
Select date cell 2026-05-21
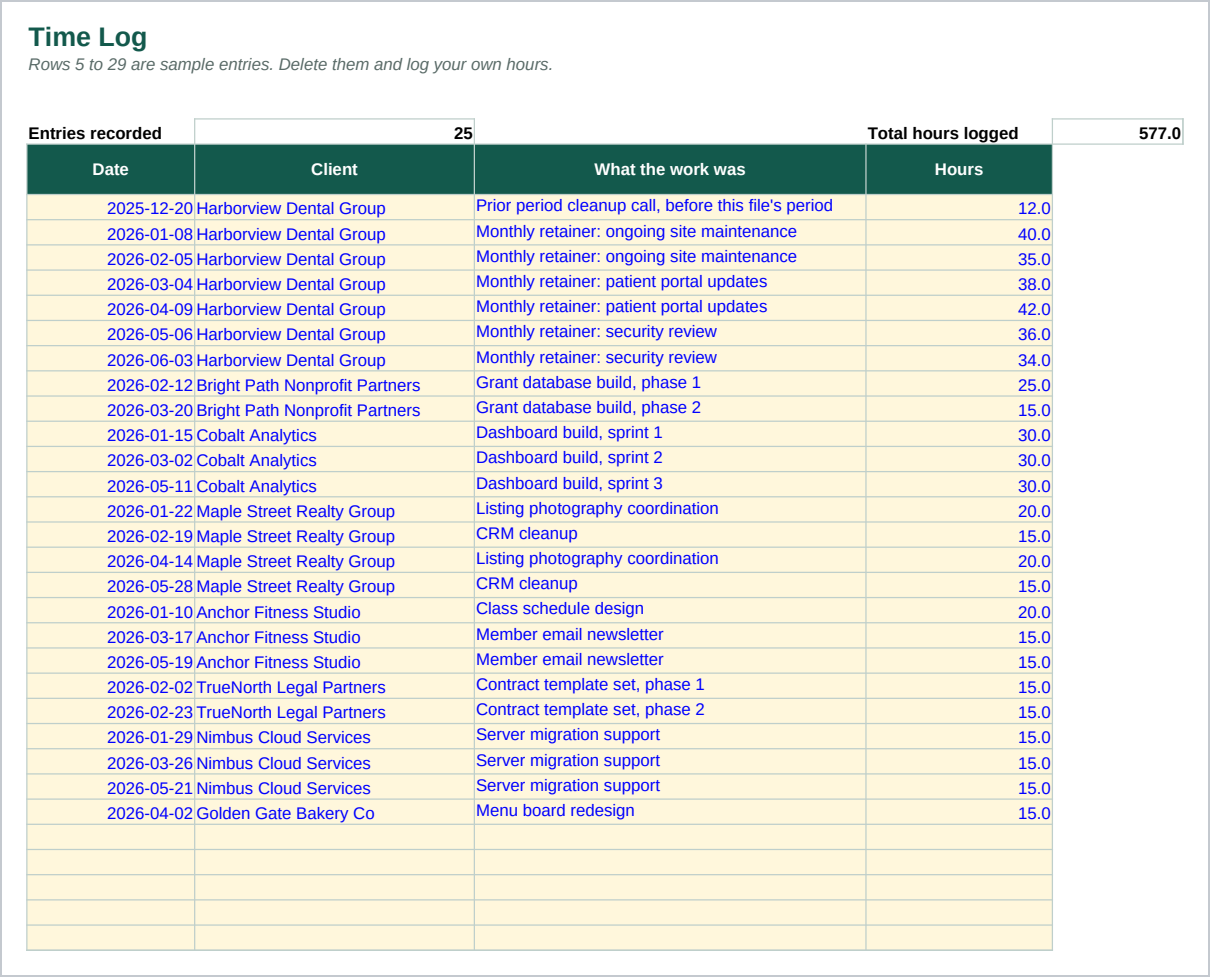pyautogui.click(x=111, y=787)
